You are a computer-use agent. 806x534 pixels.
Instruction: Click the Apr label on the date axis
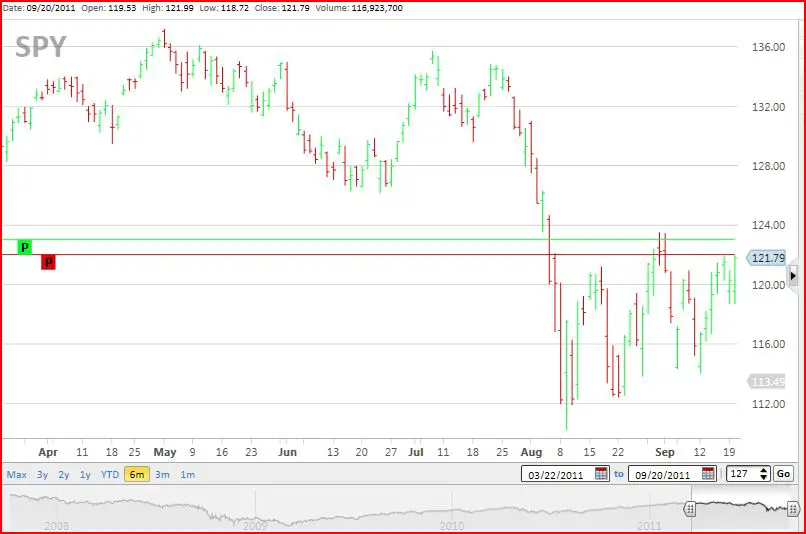(48, 452)
